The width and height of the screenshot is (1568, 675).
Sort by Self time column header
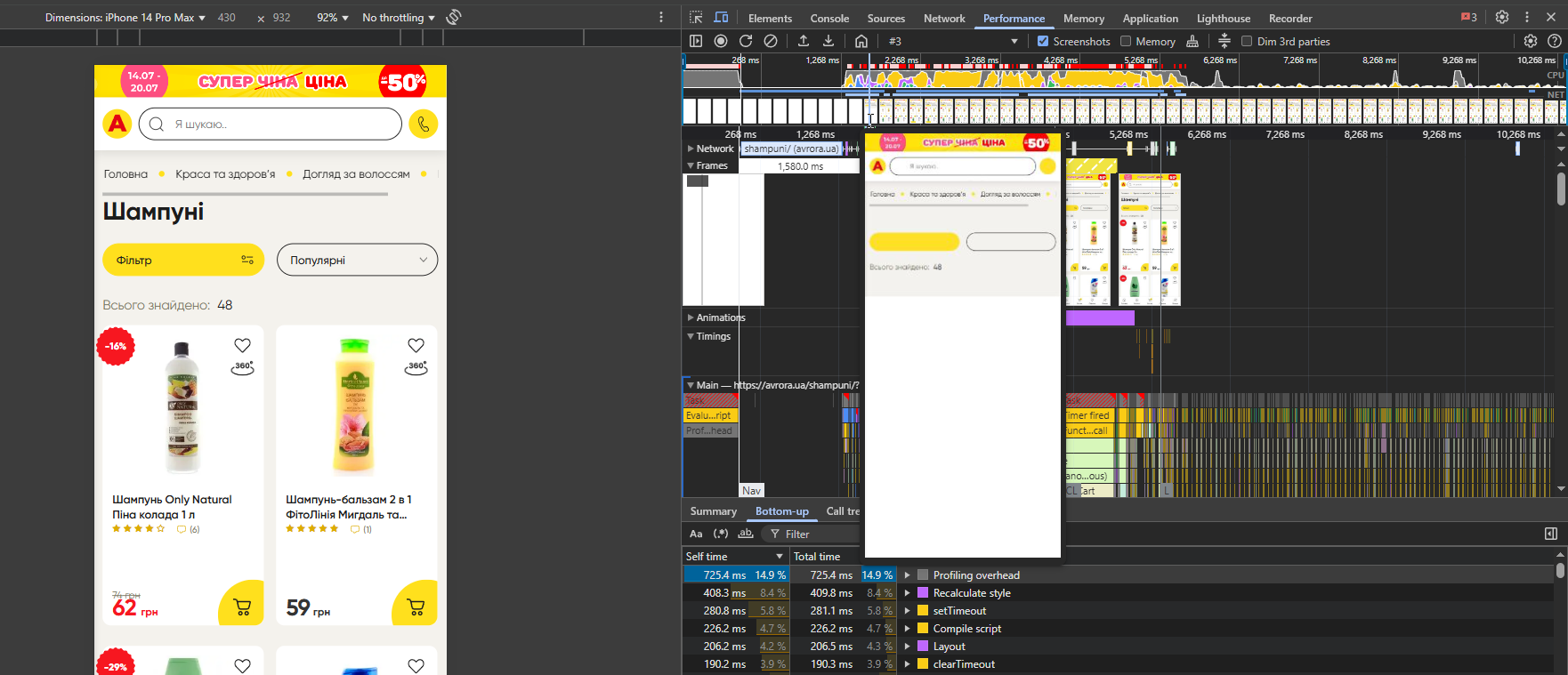click(735, 557)
